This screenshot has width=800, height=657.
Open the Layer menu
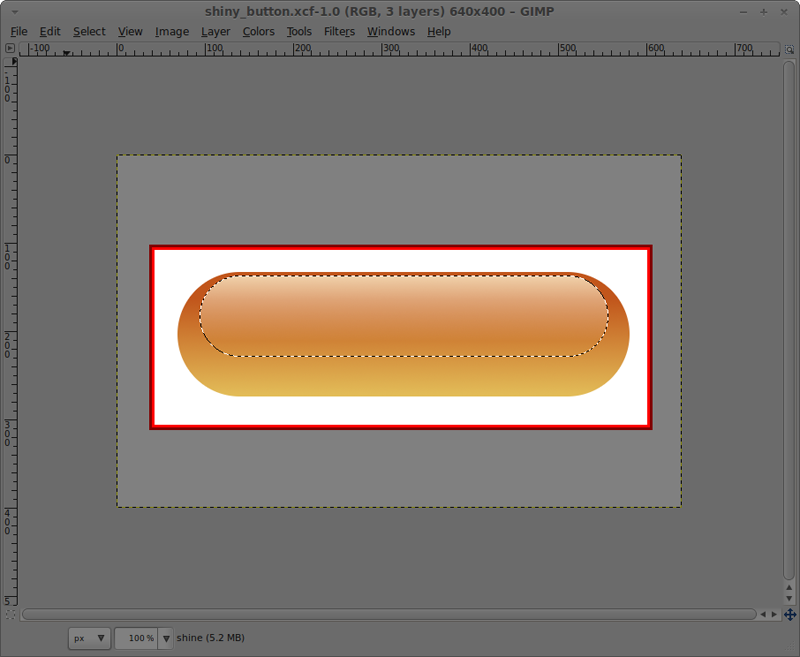point(215,31)
